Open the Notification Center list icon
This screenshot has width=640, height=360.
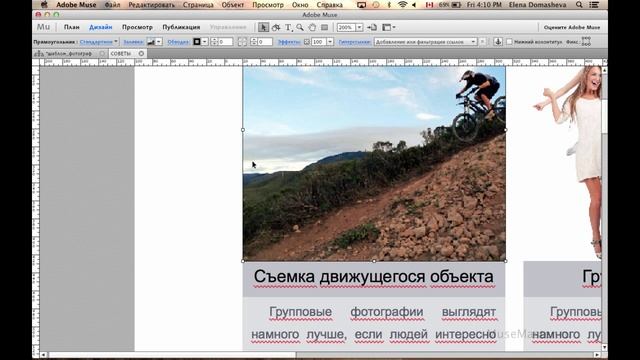tap(595, 5)
